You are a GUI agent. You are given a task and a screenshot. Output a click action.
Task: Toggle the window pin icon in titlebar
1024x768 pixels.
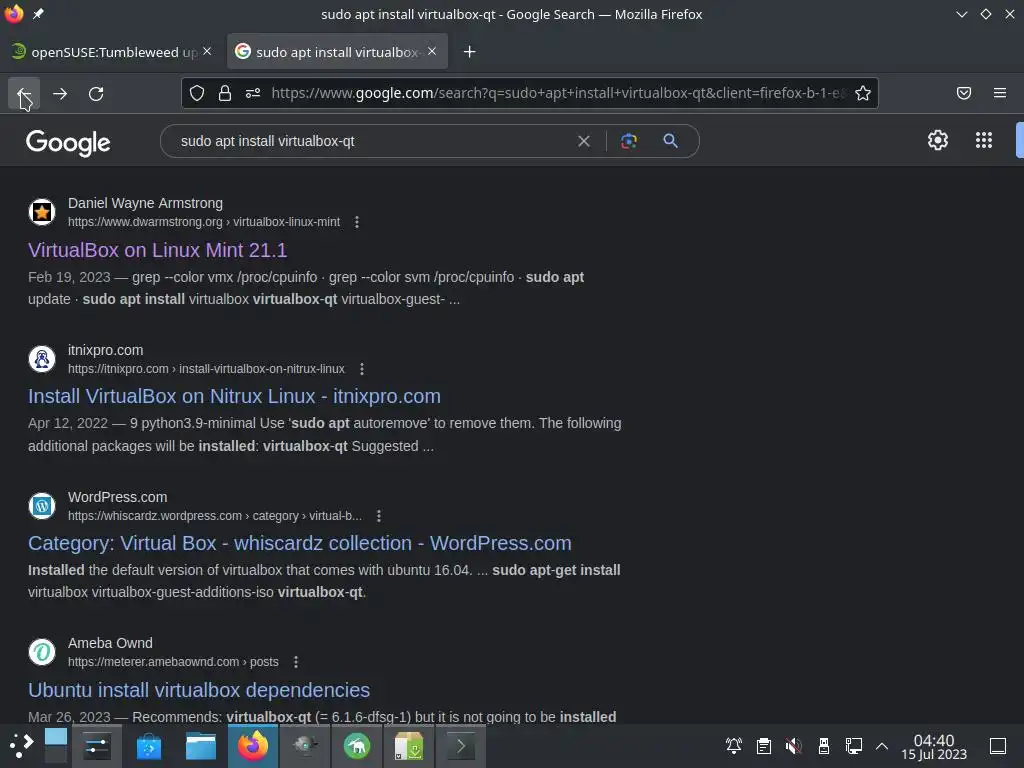(x=39, y=14)
